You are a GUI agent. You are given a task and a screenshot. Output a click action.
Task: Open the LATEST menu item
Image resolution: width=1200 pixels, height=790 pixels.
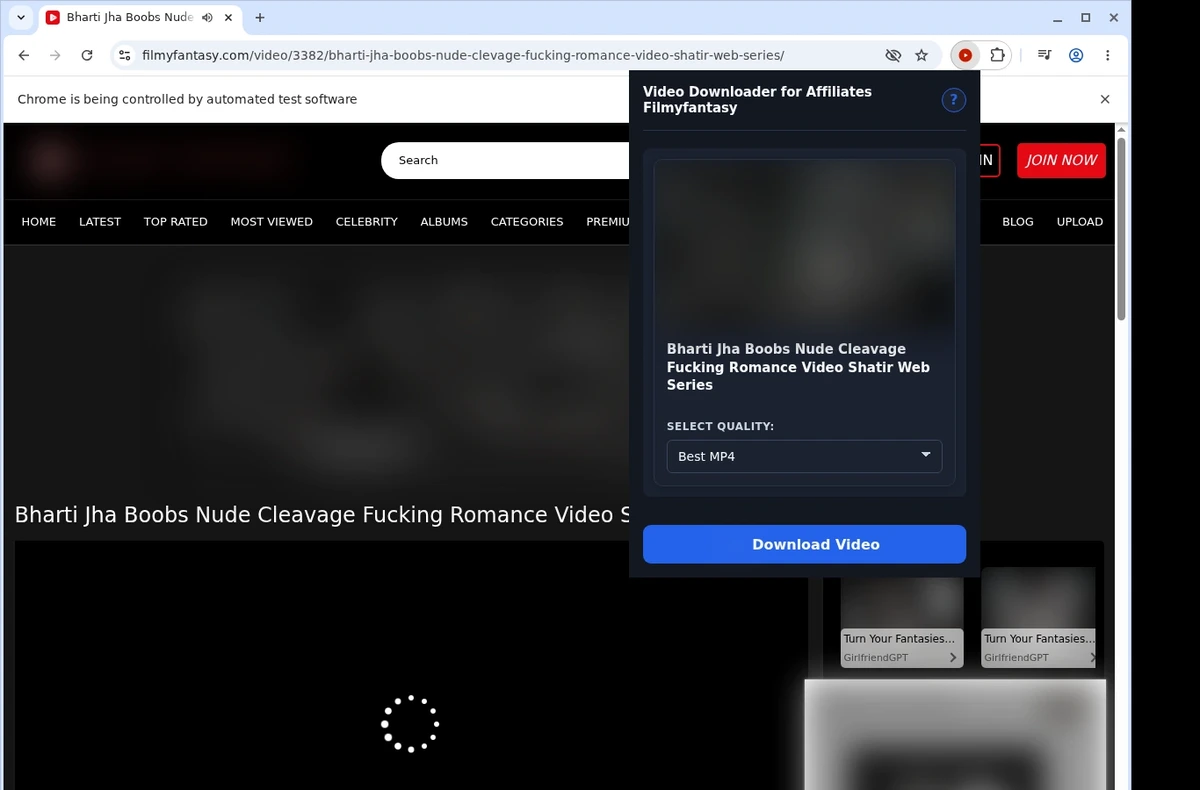(x=100, y=222)
